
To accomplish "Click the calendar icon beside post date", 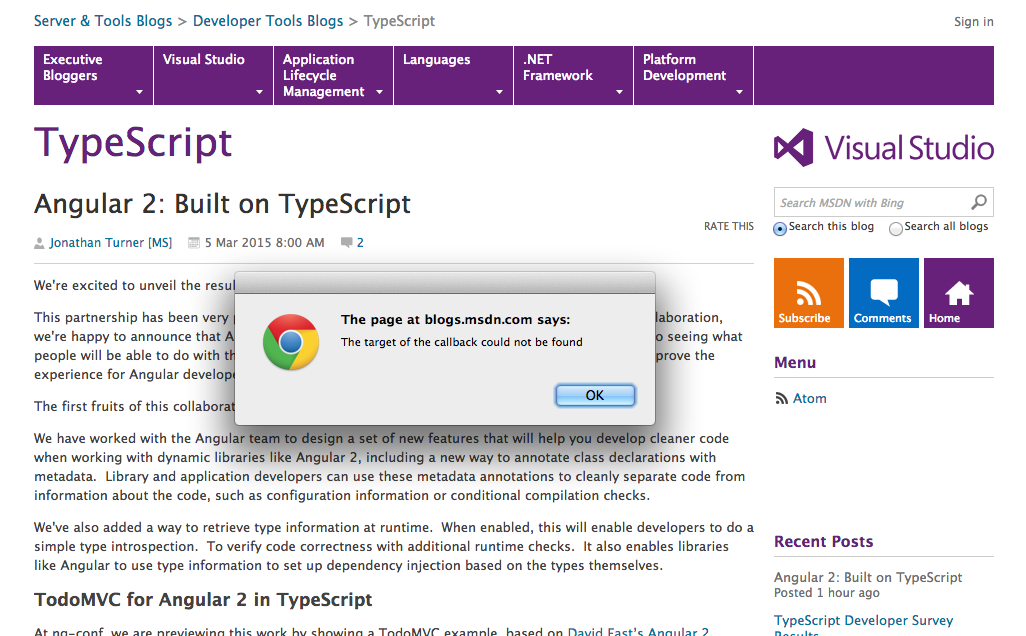I will click(x=194, y=243).
